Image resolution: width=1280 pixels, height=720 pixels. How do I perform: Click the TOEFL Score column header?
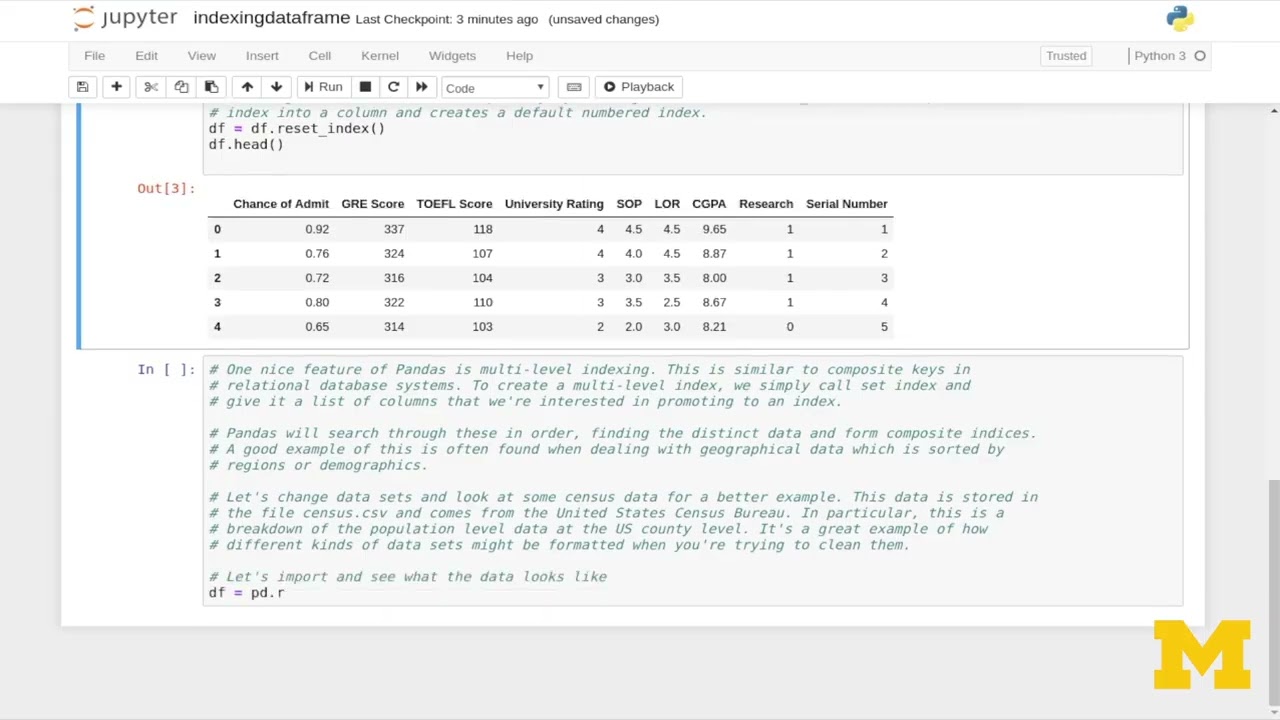tap(454, 204)
